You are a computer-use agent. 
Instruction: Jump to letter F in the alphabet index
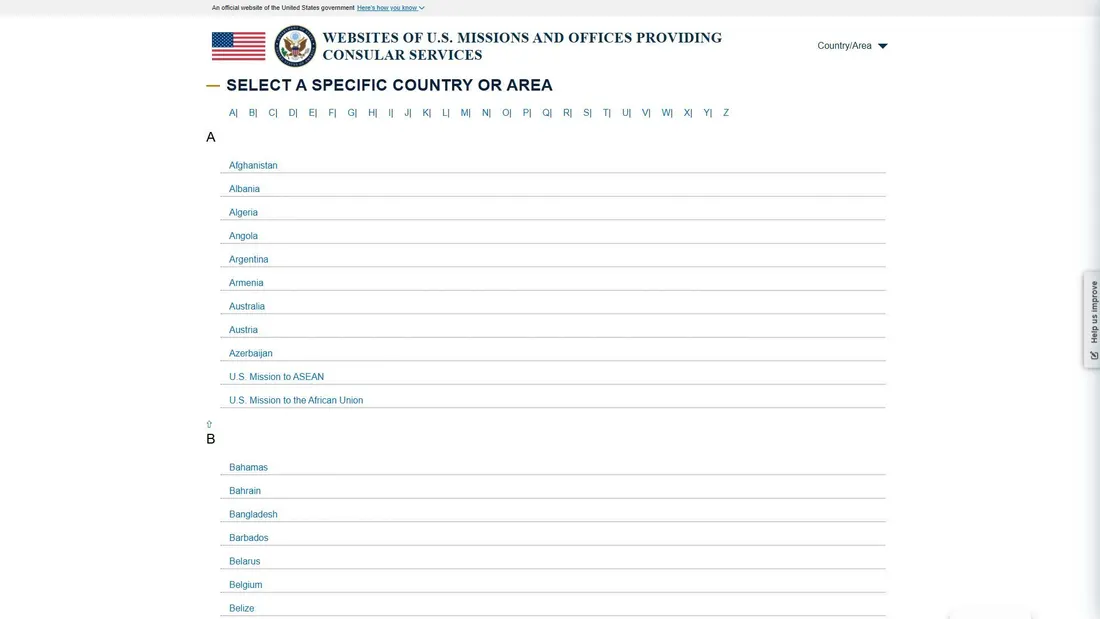tap(332, 112)
